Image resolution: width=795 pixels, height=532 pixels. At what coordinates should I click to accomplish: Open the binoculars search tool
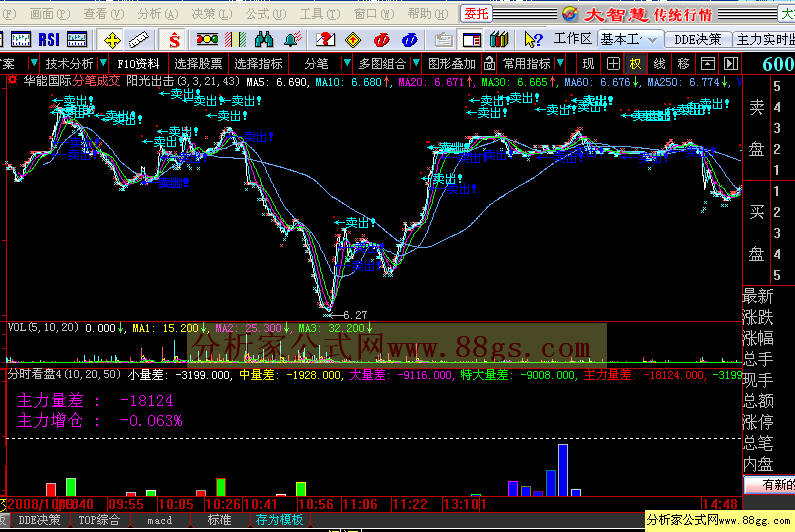click(x=264, y=39)
